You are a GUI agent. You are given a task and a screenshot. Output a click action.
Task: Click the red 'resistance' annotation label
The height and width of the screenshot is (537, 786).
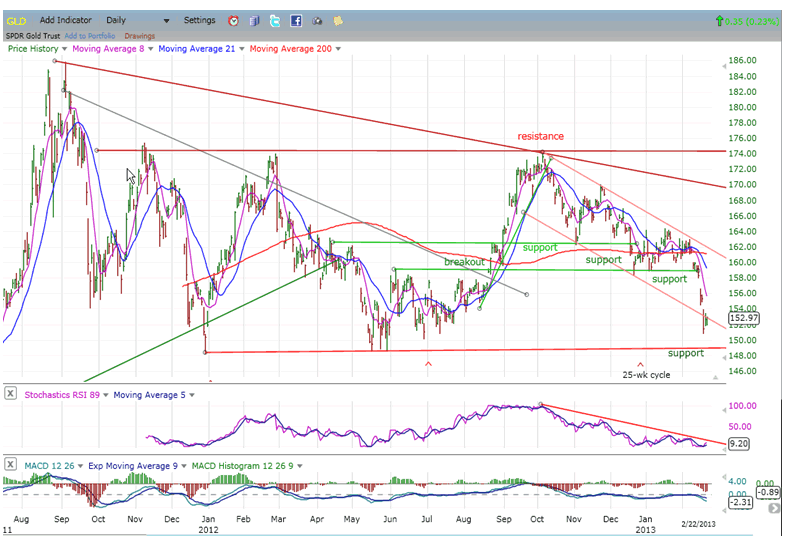point(540,136)
